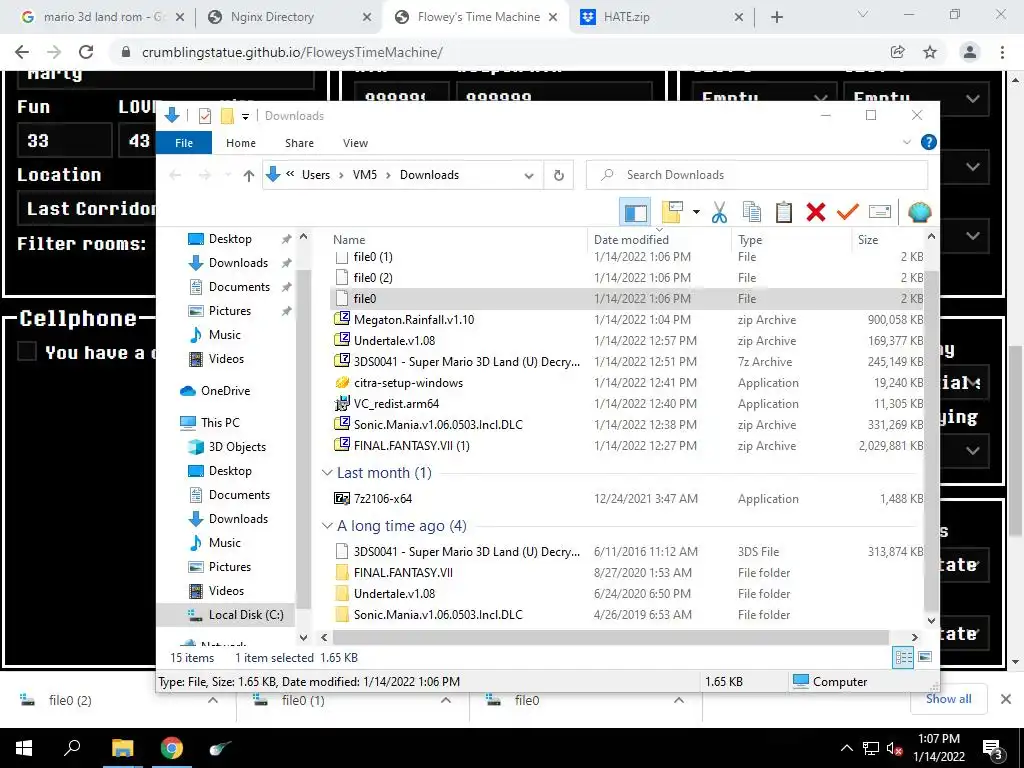
Task: Toggle the 'You have a' Cellphone checkbox
Action: (27, 351)
